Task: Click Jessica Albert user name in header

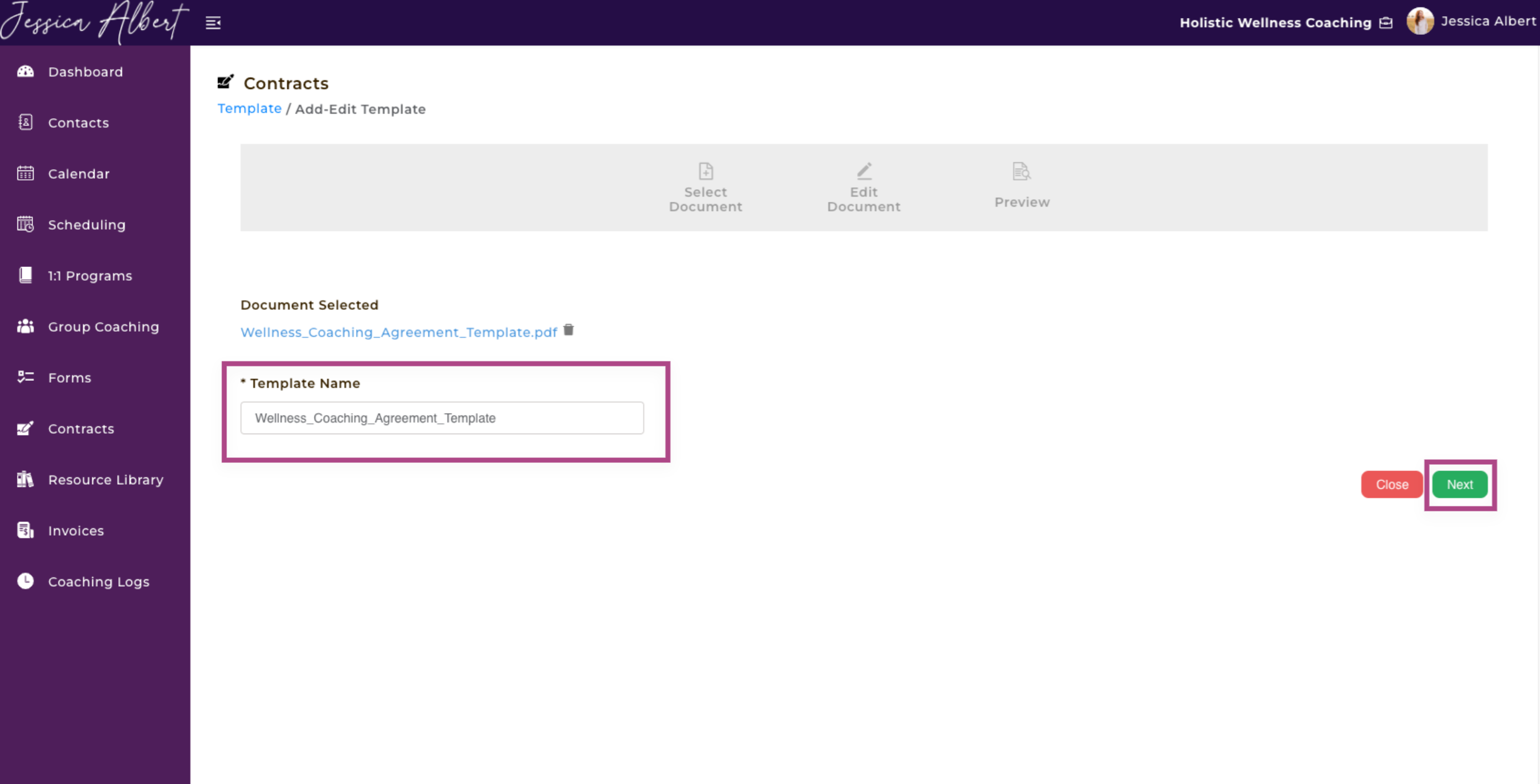Action: coord(1488,21)
